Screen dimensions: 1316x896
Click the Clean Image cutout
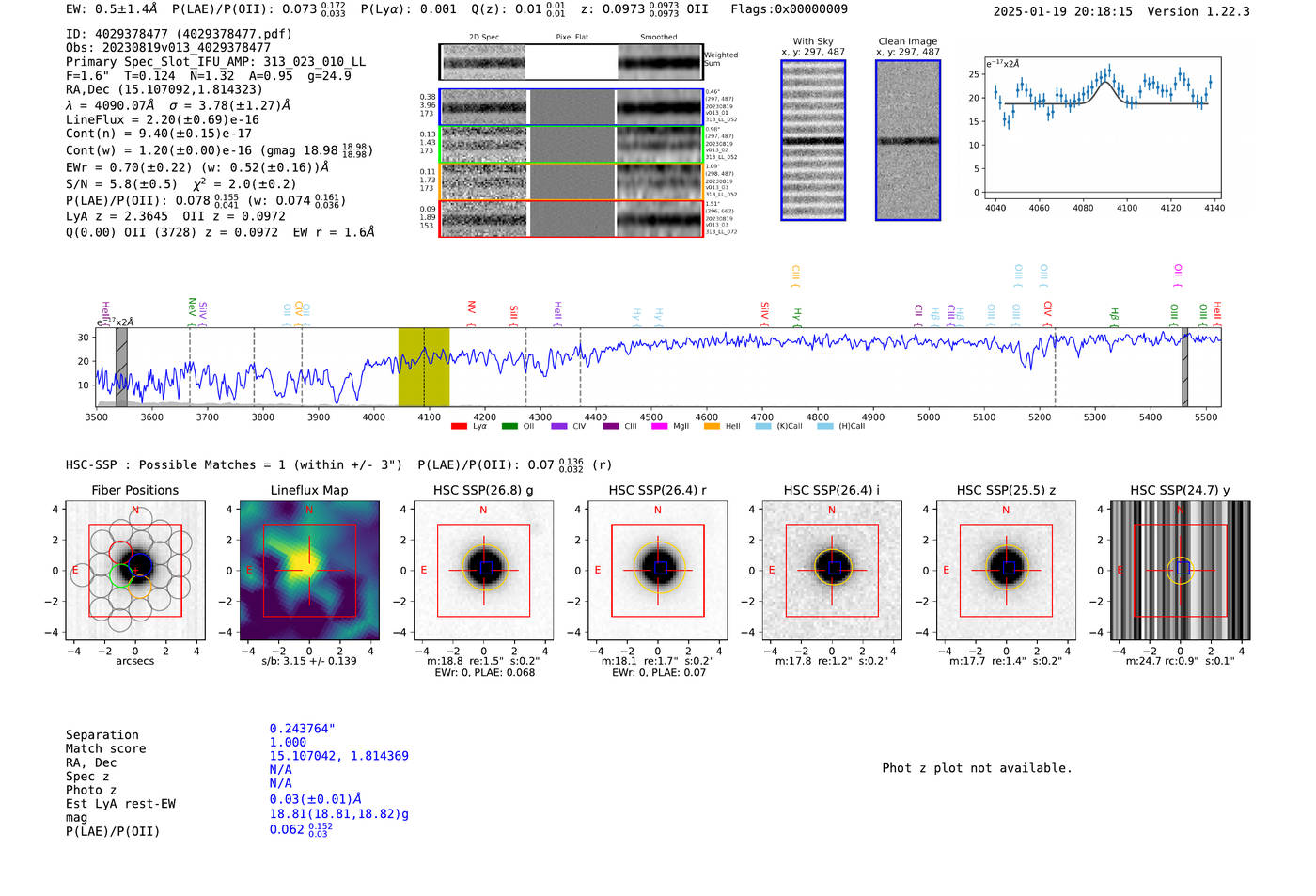pos(908,140)
